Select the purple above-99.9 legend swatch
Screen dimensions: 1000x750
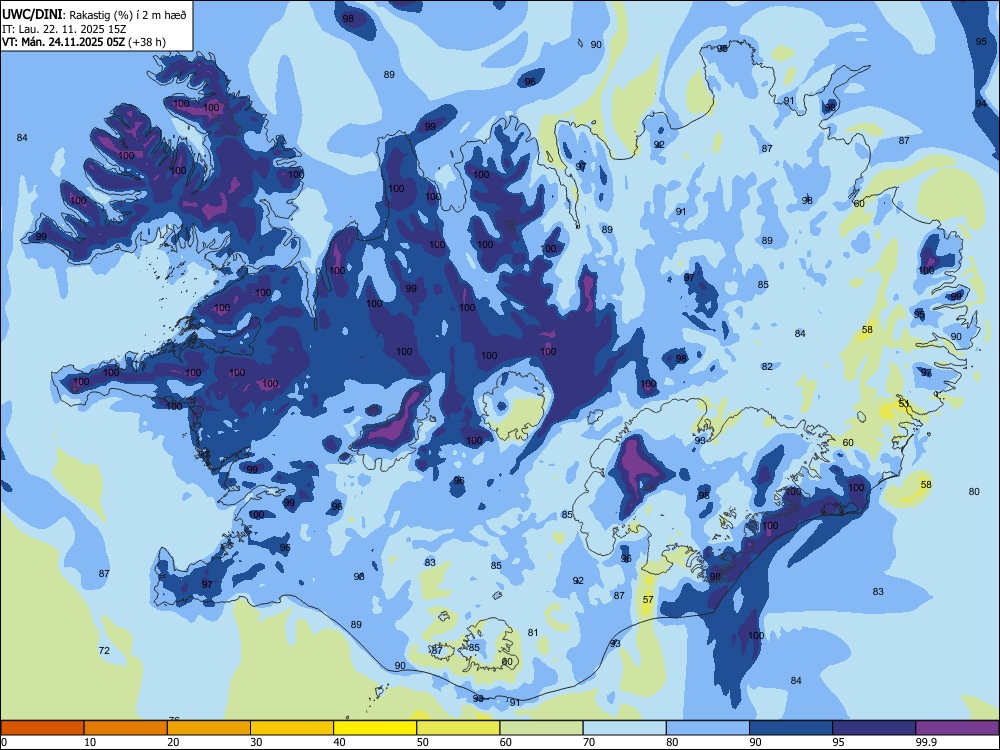point(957,728)
